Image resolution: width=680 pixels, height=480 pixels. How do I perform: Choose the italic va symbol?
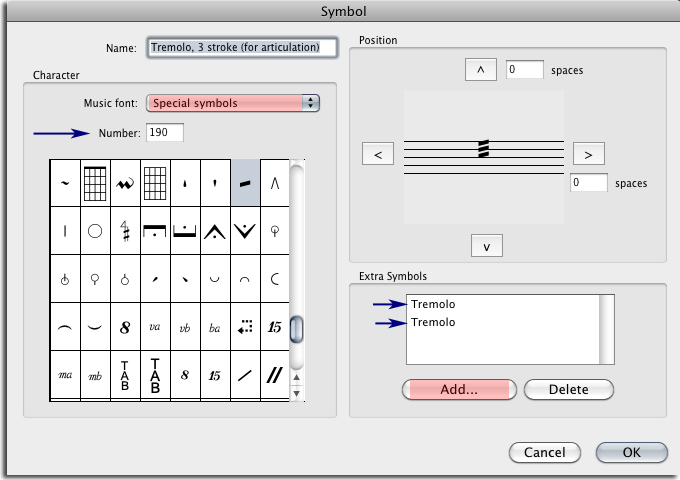(155, 327)
